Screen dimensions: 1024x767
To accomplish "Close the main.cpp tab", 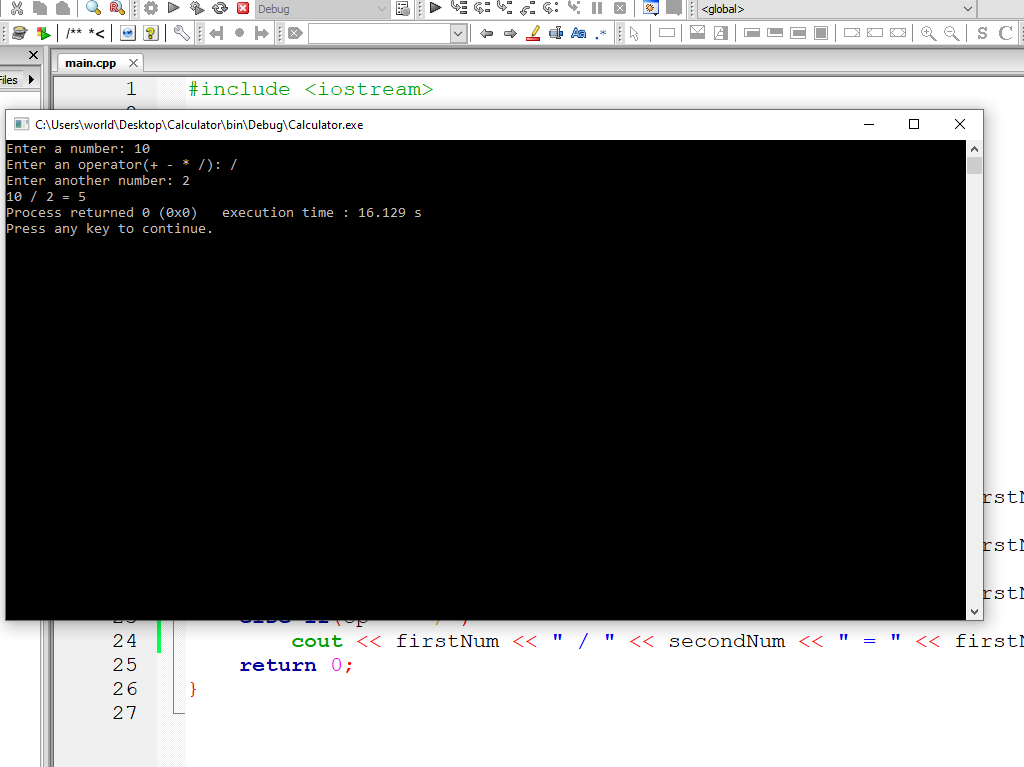I will tap(133, 63).
